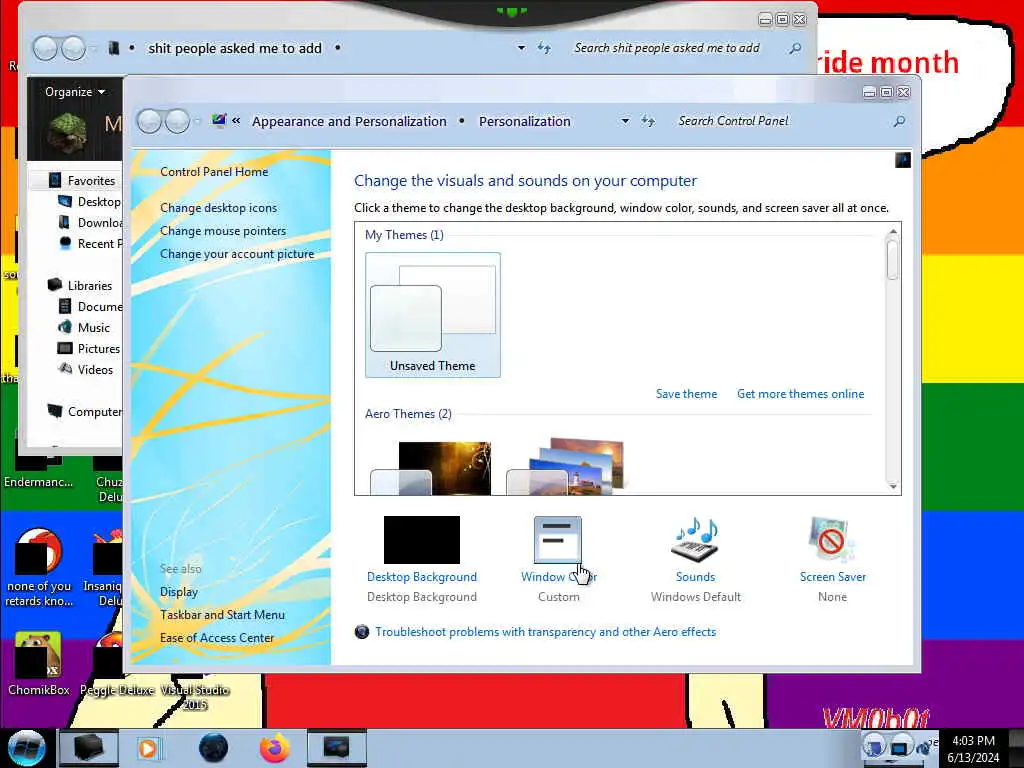This screenshot has height=768, width=1024.
Task: Open Firefox from the taskbar
Action: pyautogui.click(x=275, y=748)
